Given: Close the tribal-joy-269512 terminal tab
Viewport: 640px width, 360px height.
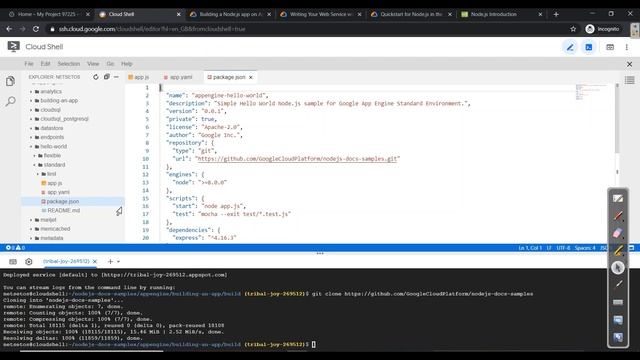Looking at the screenshot, I should [x=95, y=261].
